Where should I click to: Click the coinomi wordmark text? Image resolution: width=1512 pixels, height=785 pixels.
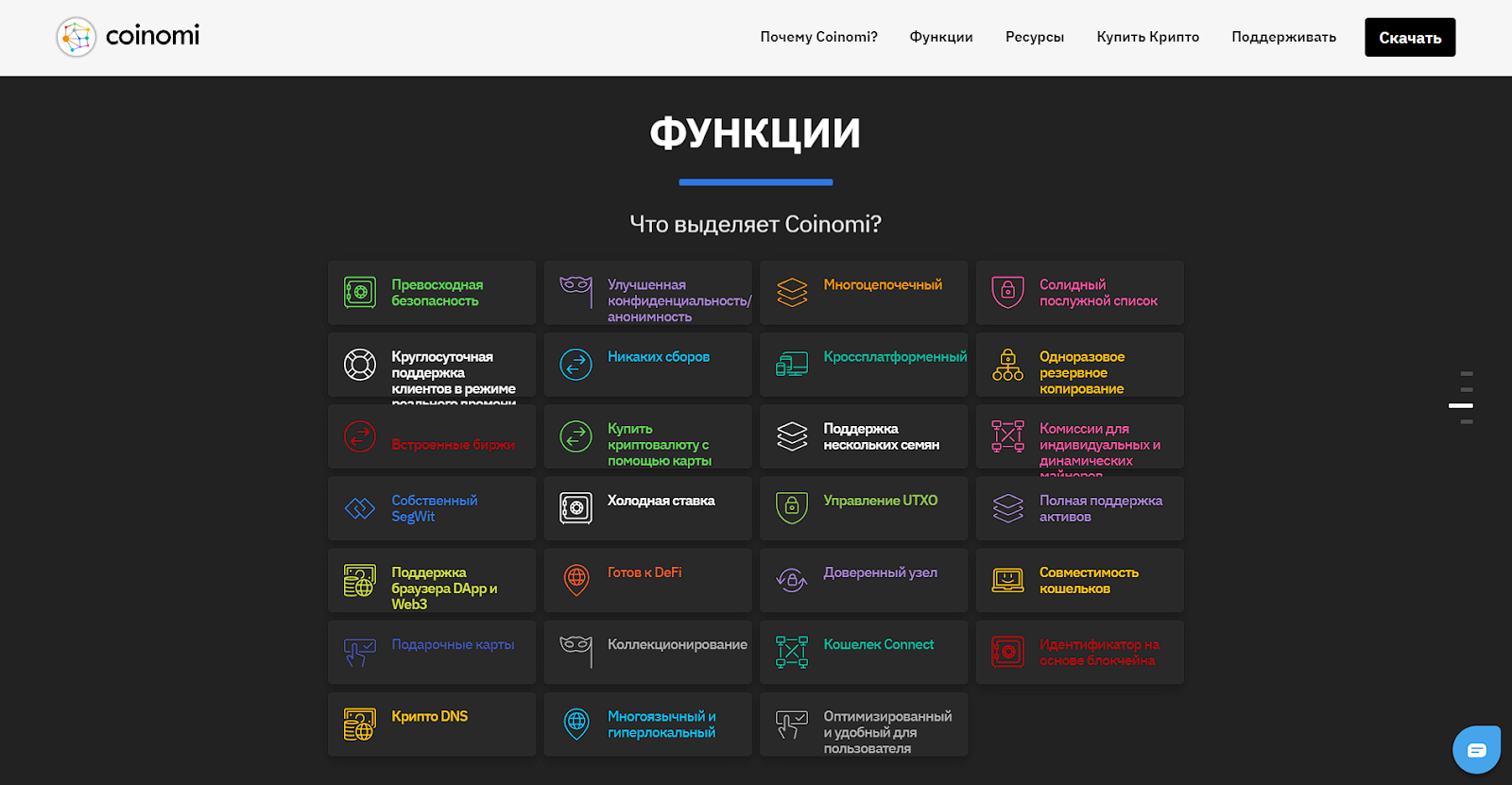[153, 36]
